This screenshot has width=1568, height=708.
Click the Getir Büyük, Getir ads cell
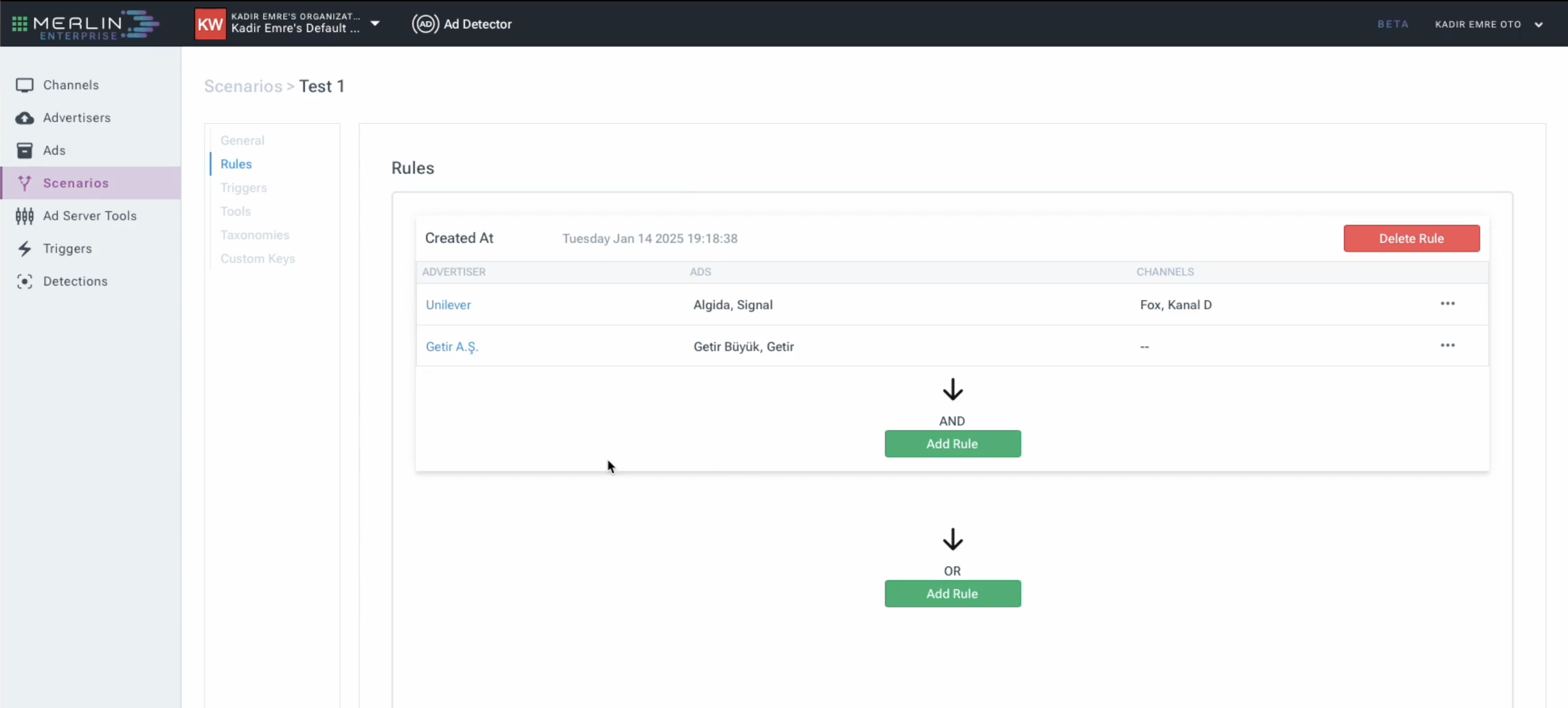pos(743,347)
